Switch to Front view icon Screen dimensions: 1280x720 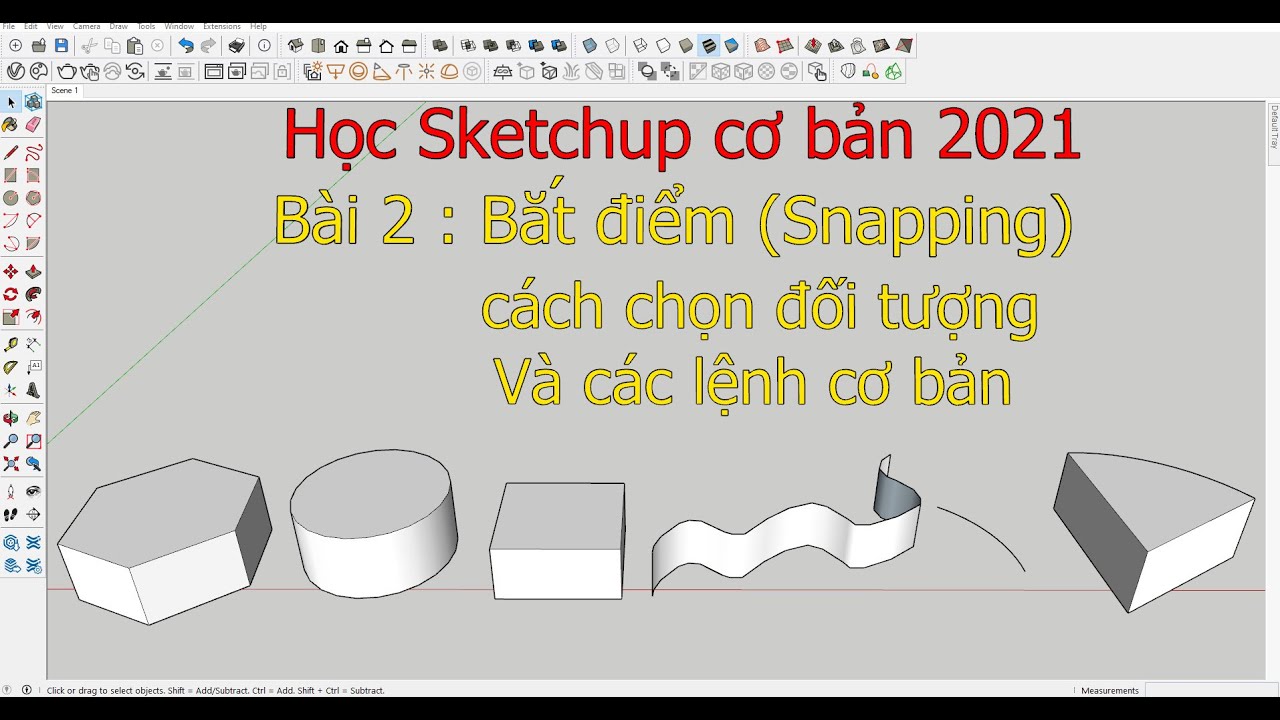click(x=341, y=46)
